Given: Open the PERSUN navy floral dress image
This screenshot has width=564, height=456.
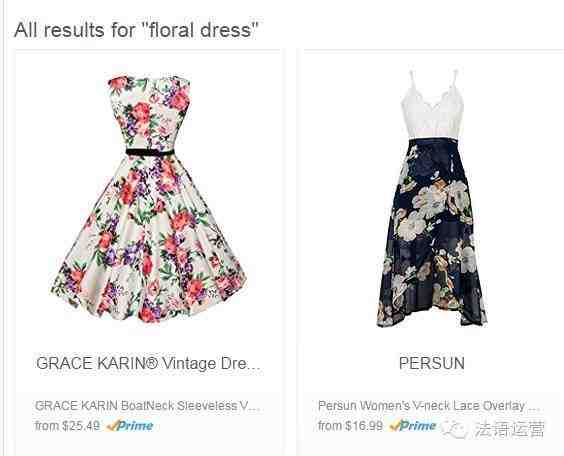Looking at the screenshot, I should coord(432,199).
